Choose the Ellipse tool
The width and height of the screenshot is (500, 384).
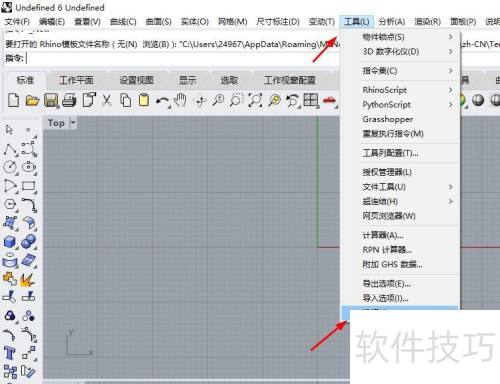pyautogui.click(x=29, y=166)
